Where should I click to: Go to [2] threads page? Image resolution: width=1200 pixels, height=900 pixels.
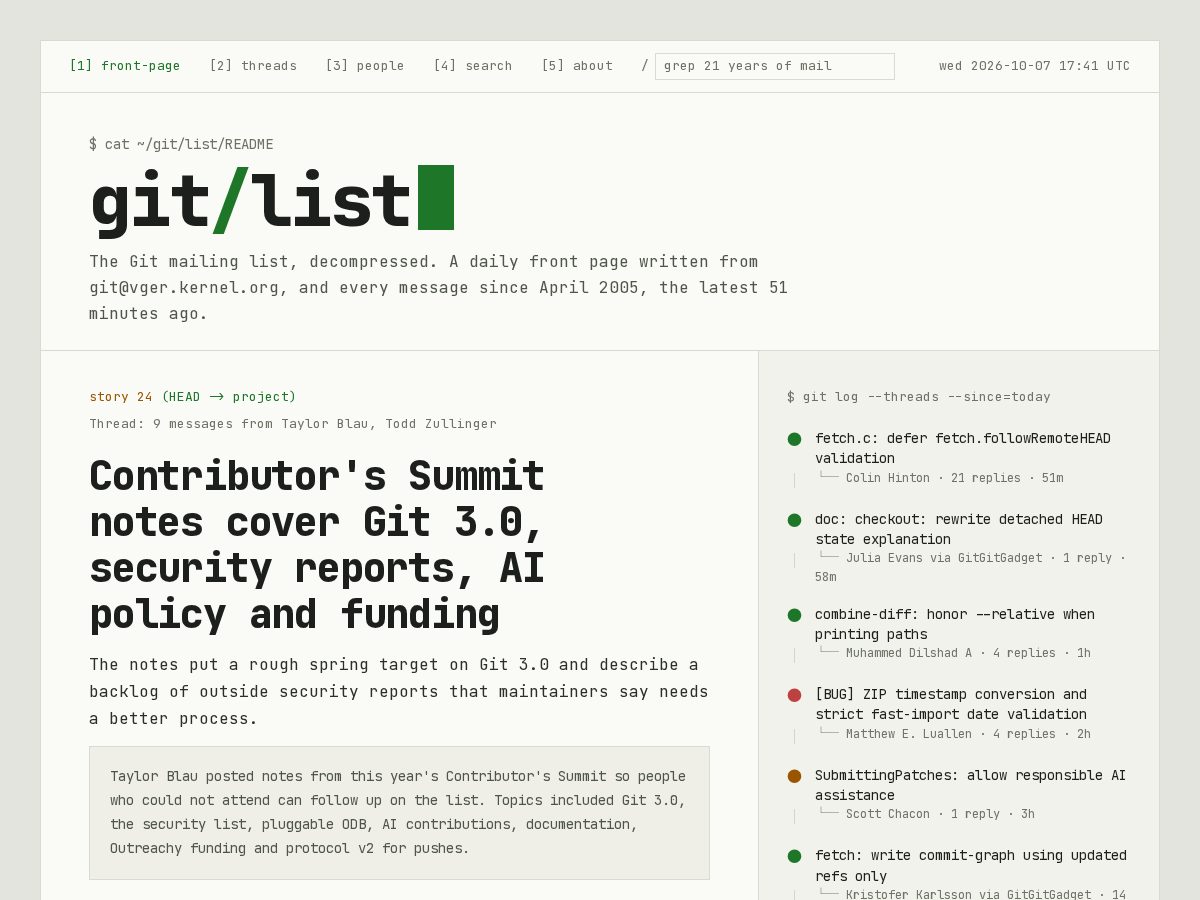pos(253,66)
